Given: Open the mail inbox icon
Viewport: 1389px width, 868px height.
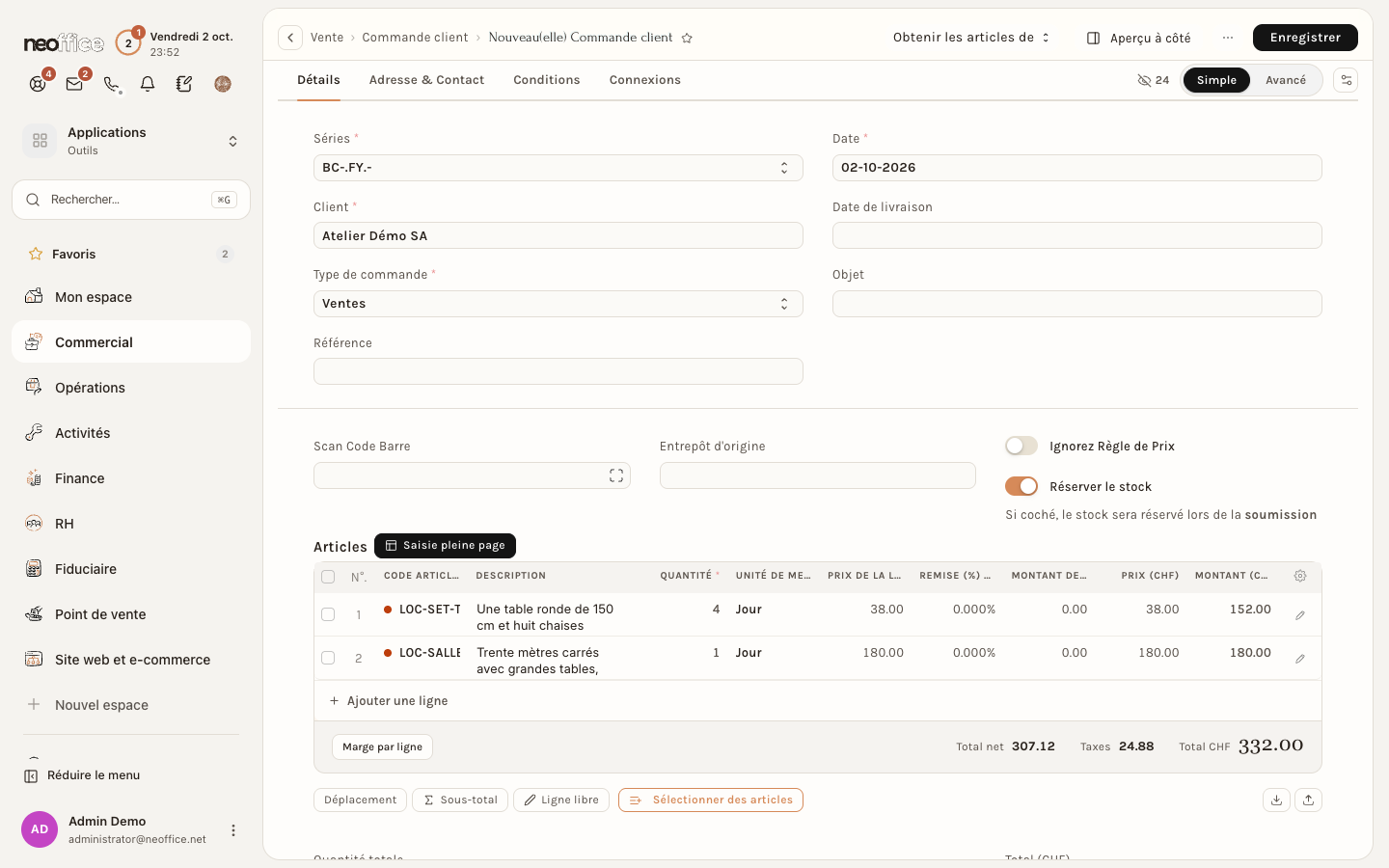Looking at the screenshot, I should pos(74,84).
